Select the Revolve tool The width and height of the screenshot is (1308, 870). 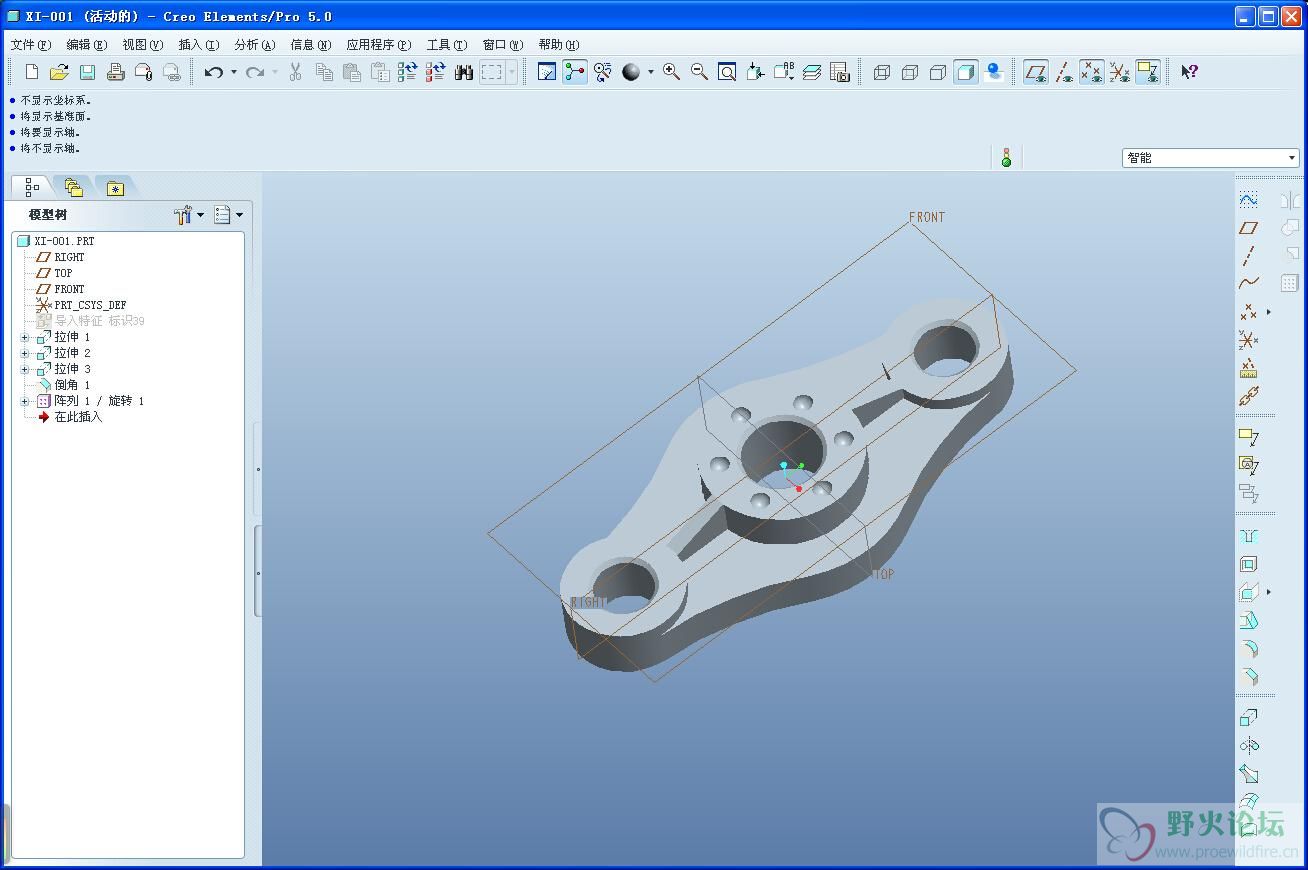pyautogui.click(x=1248, y=745)
